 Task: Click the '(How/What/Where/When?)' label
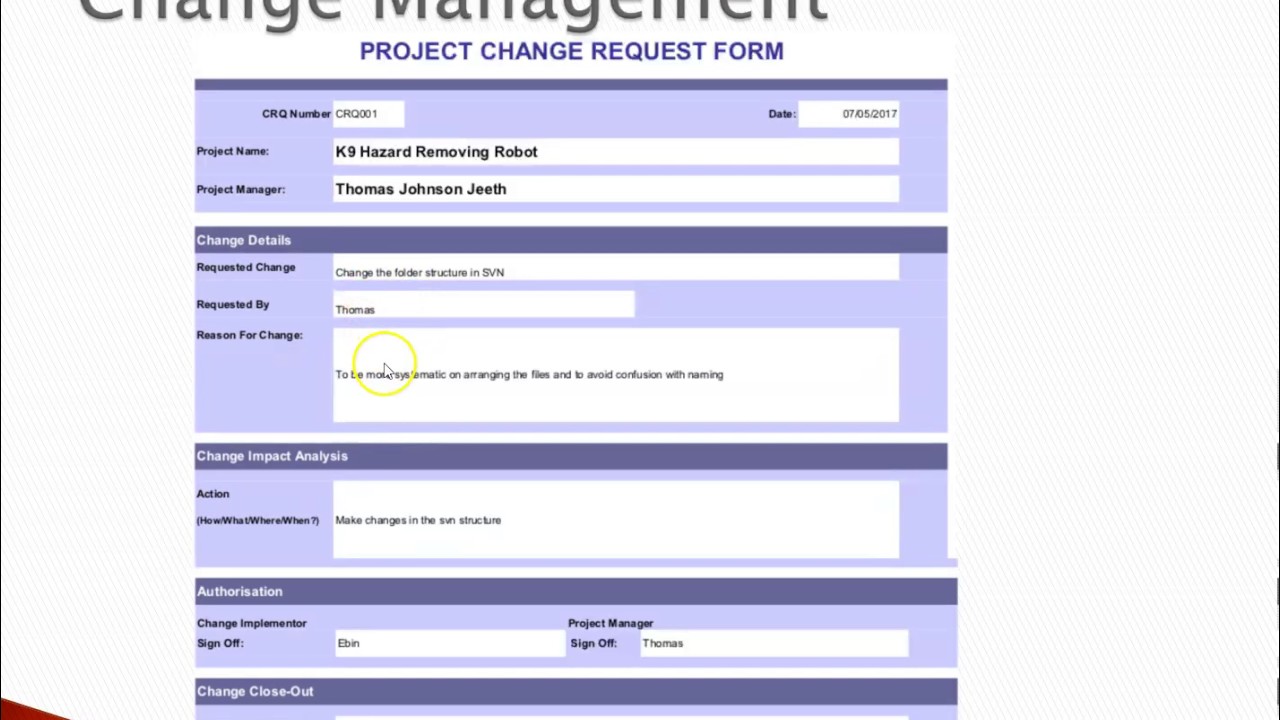click(x=258, y=520)
